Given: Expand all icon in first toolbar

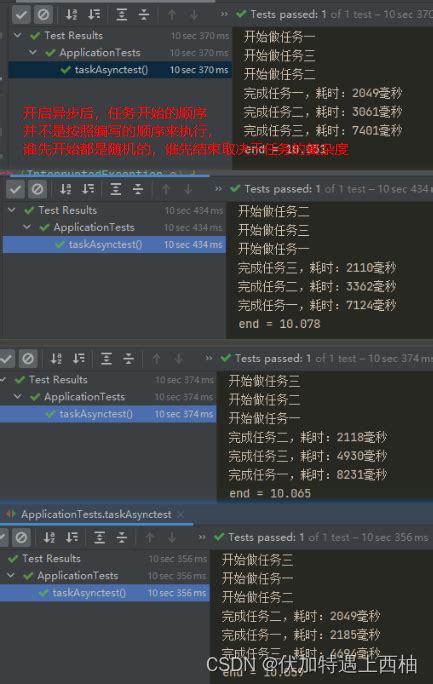Looking at the screenshot, I should 122,15.
